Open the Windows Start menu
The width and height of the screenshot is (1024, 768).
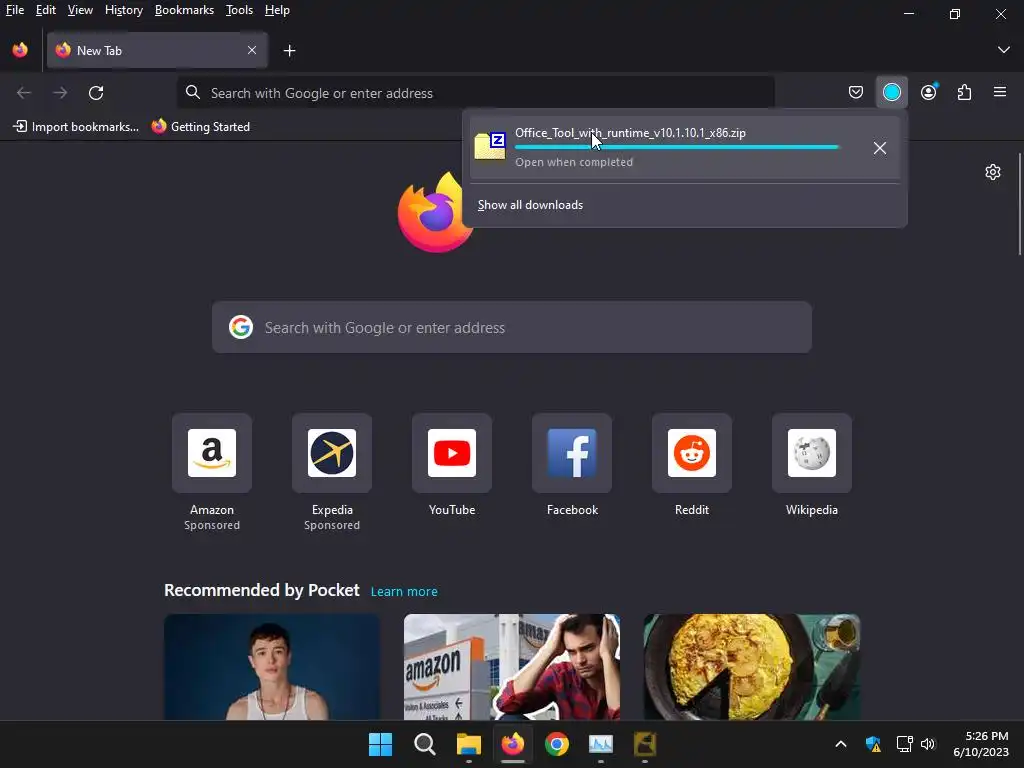click(380, 744)
